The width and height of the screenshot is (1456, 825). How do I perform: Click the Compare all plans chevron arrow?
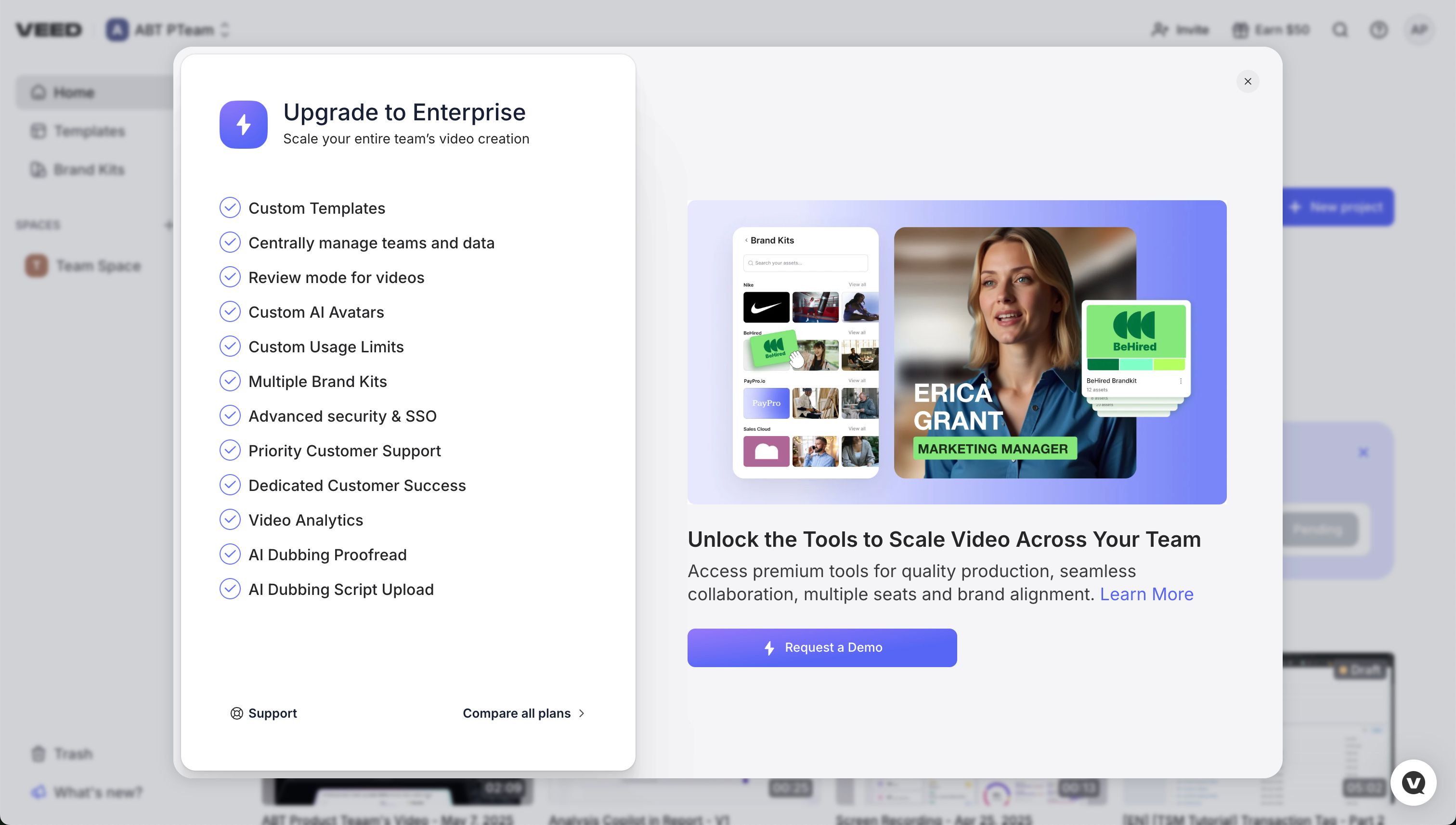[581, 714]
